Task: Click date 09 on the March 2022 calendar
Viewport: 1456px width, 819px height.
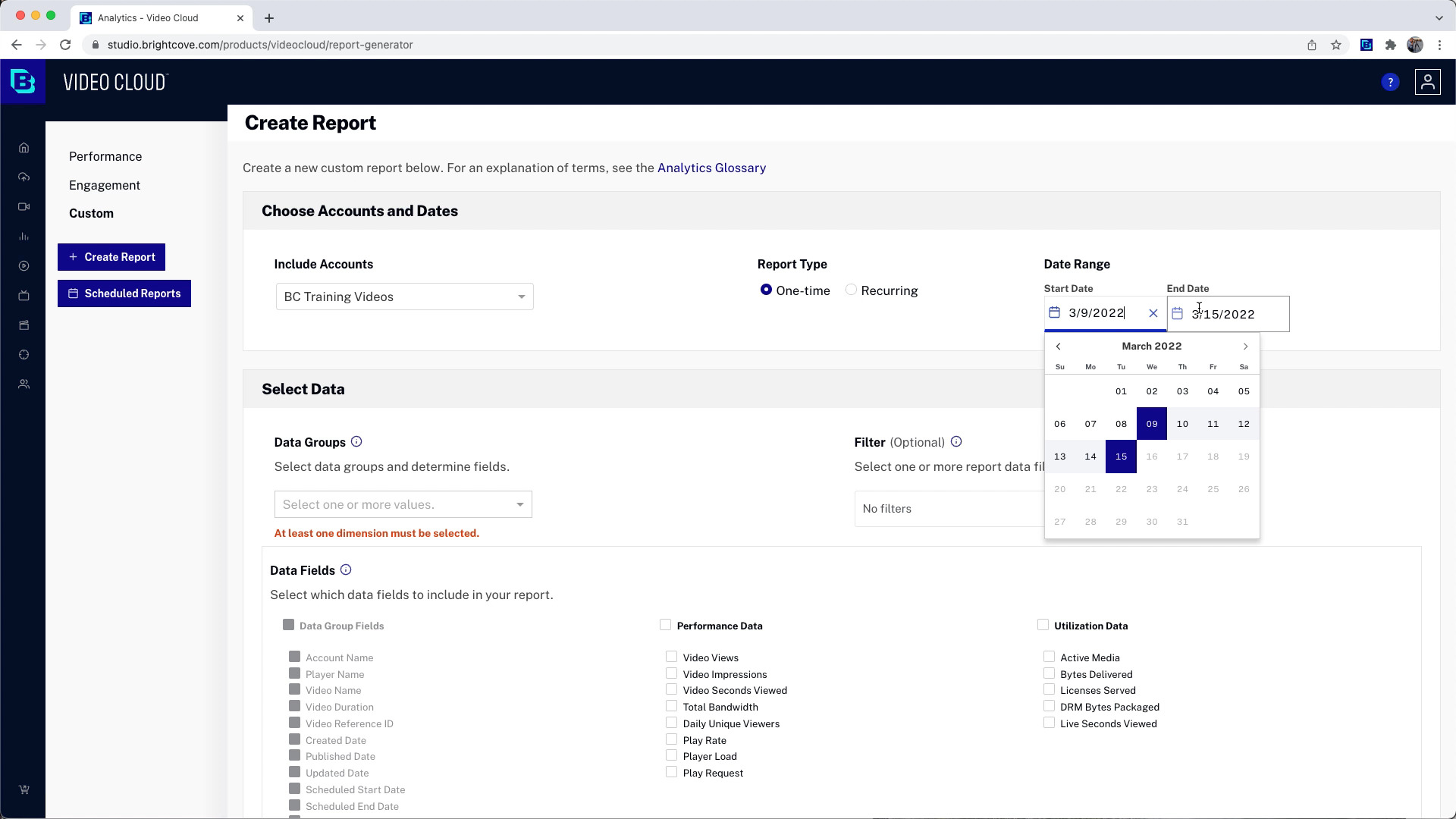Action: 1151,424
